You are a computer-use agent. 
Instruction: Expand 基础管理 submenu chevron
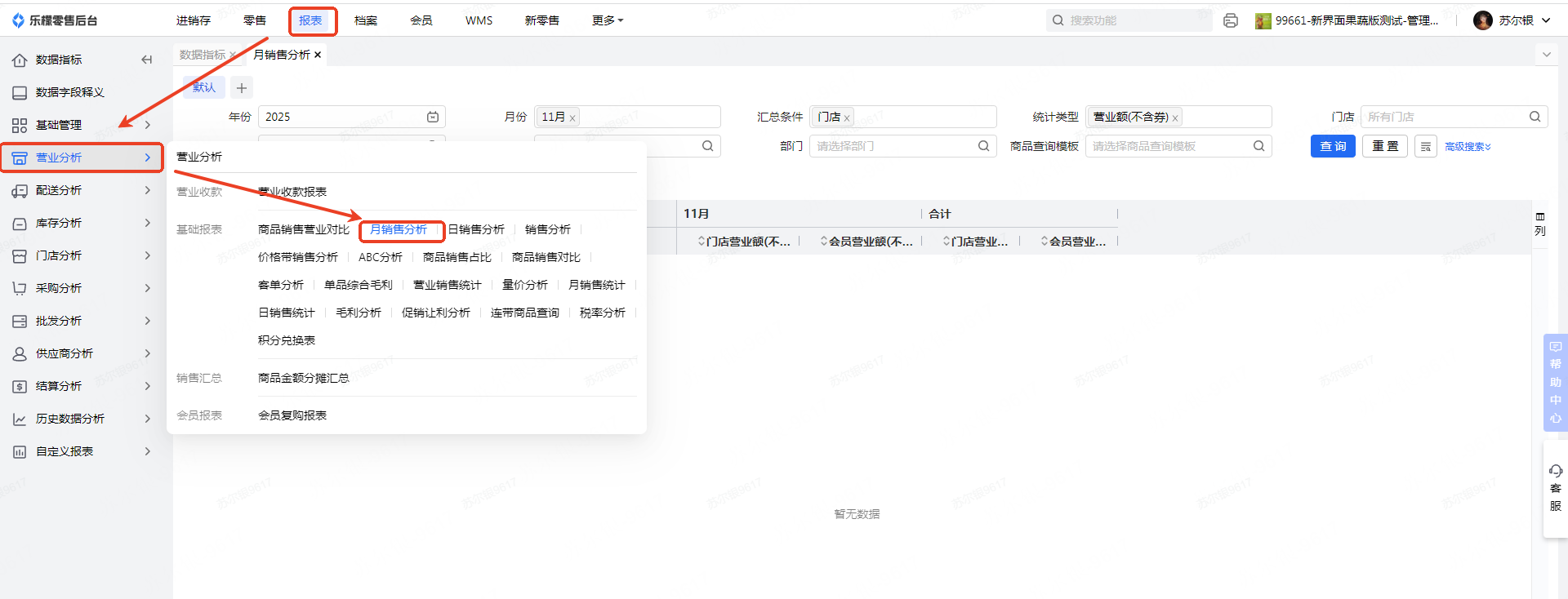[x=148, y=125]
